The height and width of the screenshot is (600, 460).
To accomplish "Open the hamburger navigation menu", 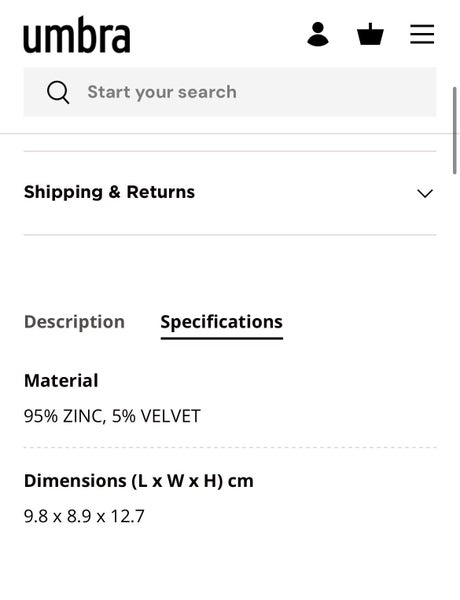I will click(x=422, y=34).
